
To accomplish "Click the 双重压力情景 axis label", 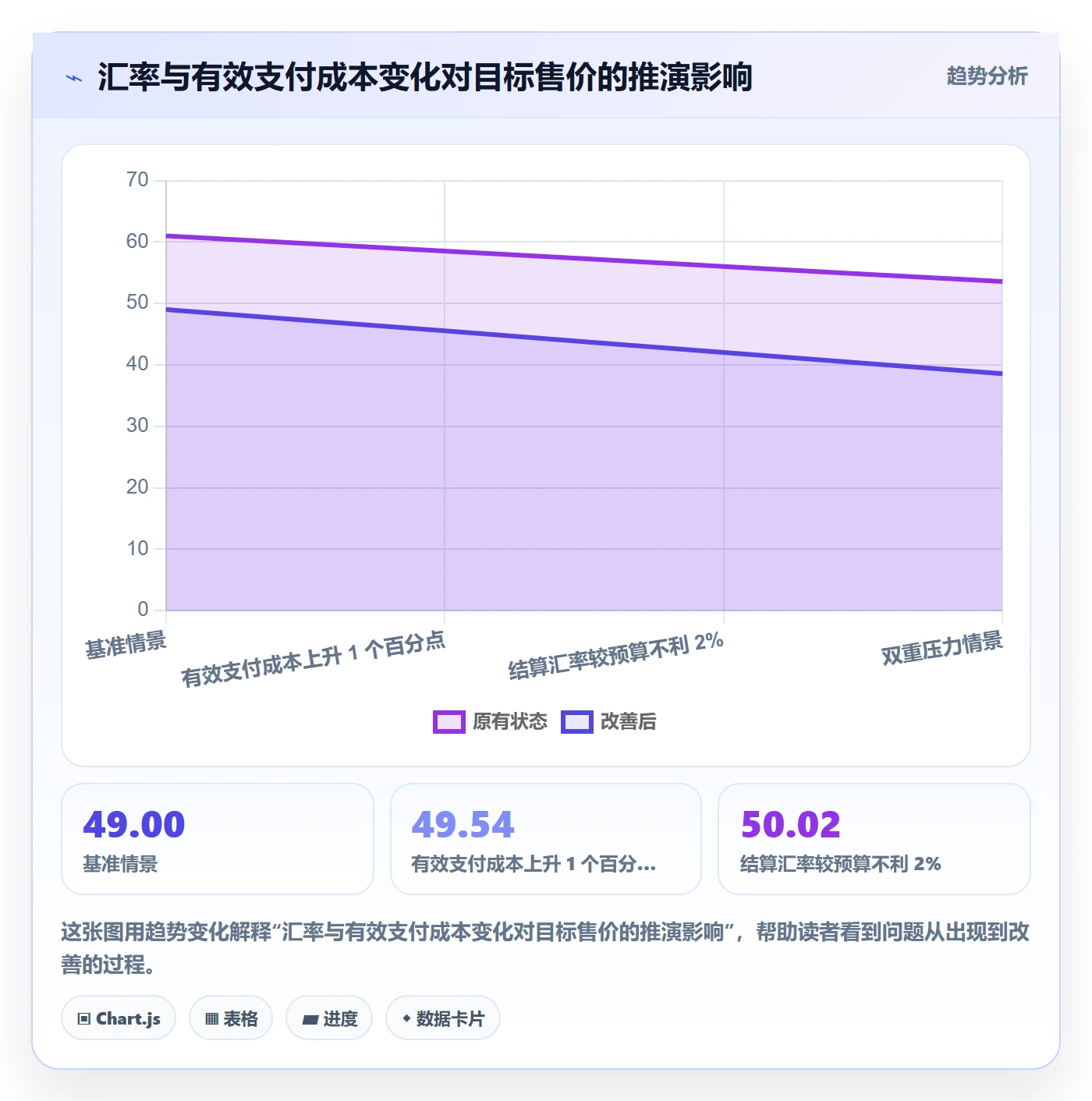I will (x=941, y=649).
